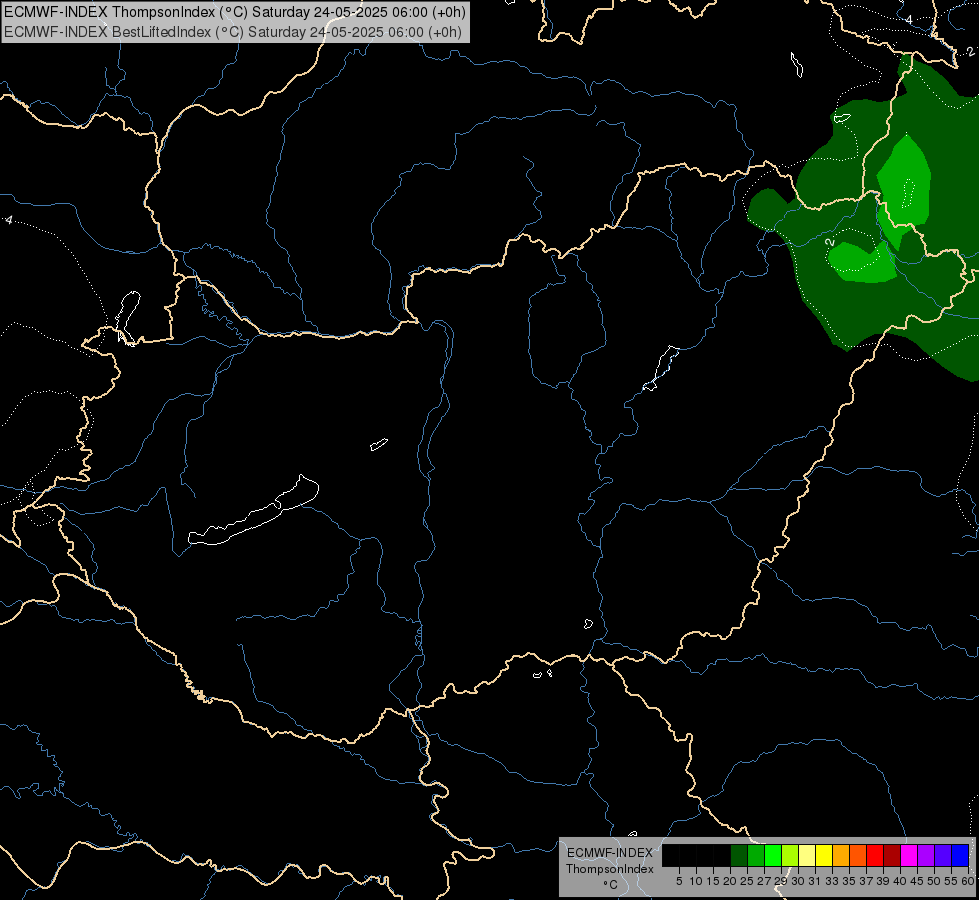Viewport: 979px width, 900px height.
Task: Click the legend tick label '37'
Action: coord(866,881)
